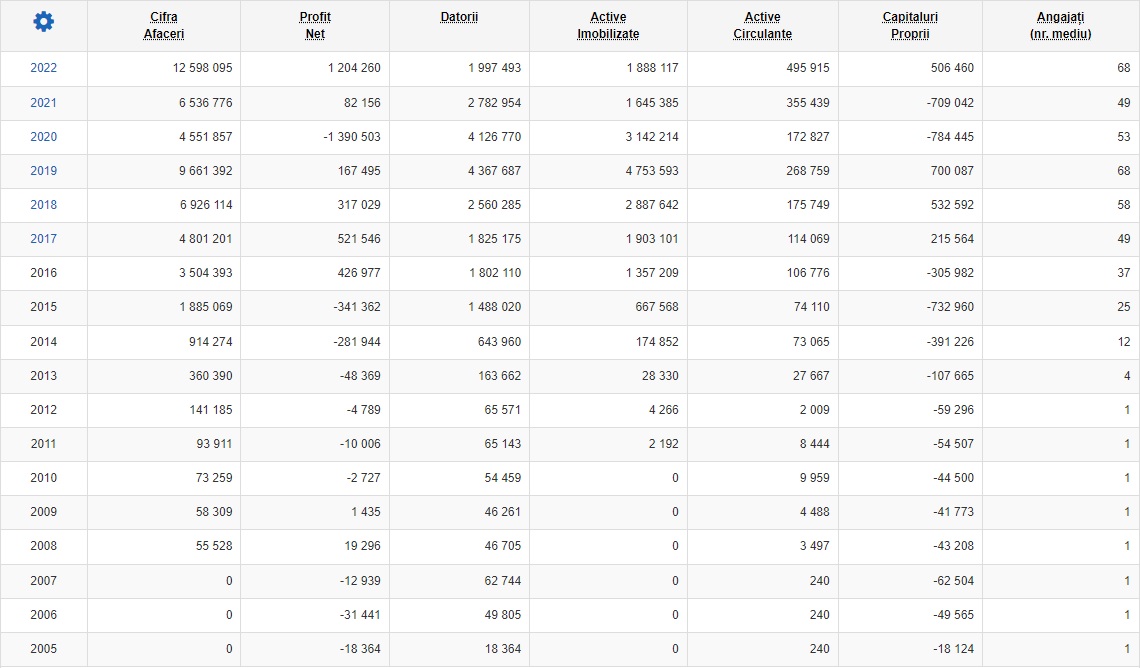Click the 2014 year cell
The width and height of the screenshot is (1140, 668).
(44, 342)
